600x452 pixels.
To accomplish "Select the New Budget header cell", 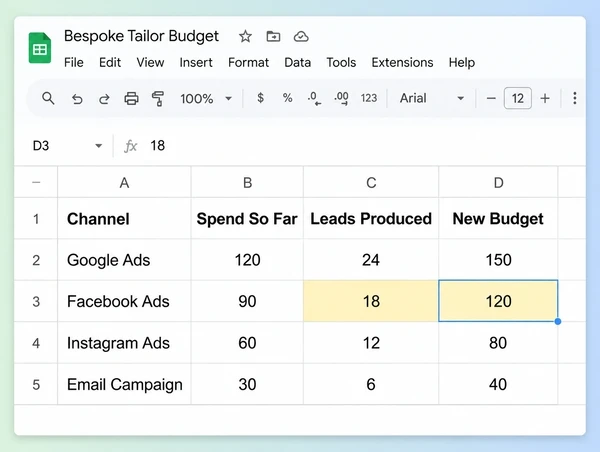I will 498,219.
